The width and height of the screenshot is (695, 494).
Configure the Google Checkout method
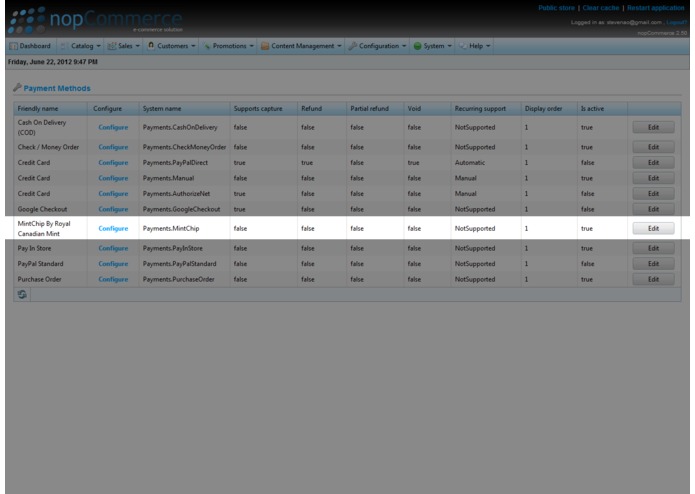coord(113,209)
